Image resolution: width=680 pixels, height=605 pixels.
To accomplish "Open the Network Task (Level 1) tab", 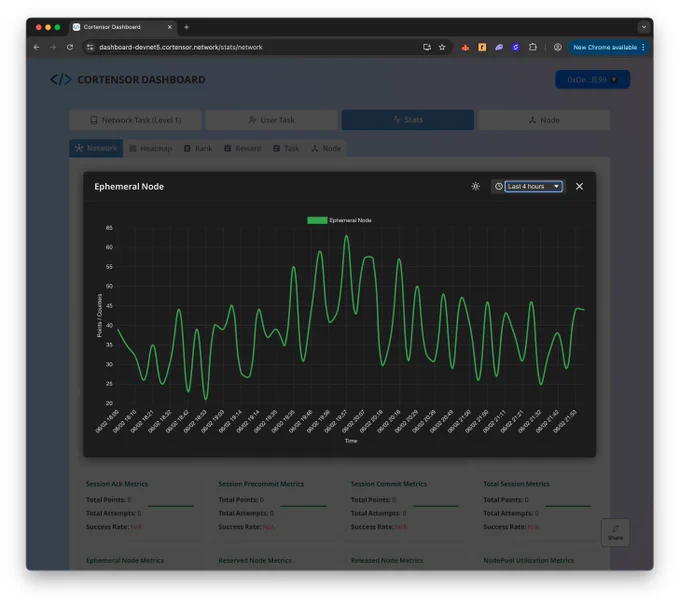I will (135, 120).
